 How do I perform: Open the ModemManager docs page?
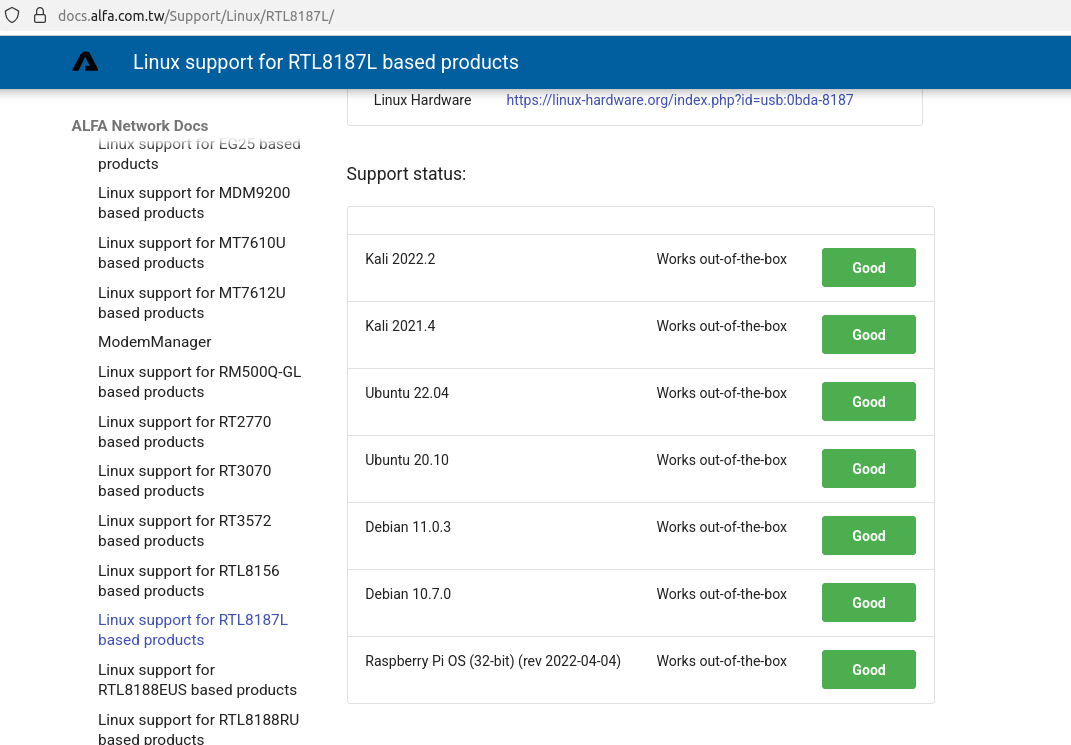click(154, 342)
